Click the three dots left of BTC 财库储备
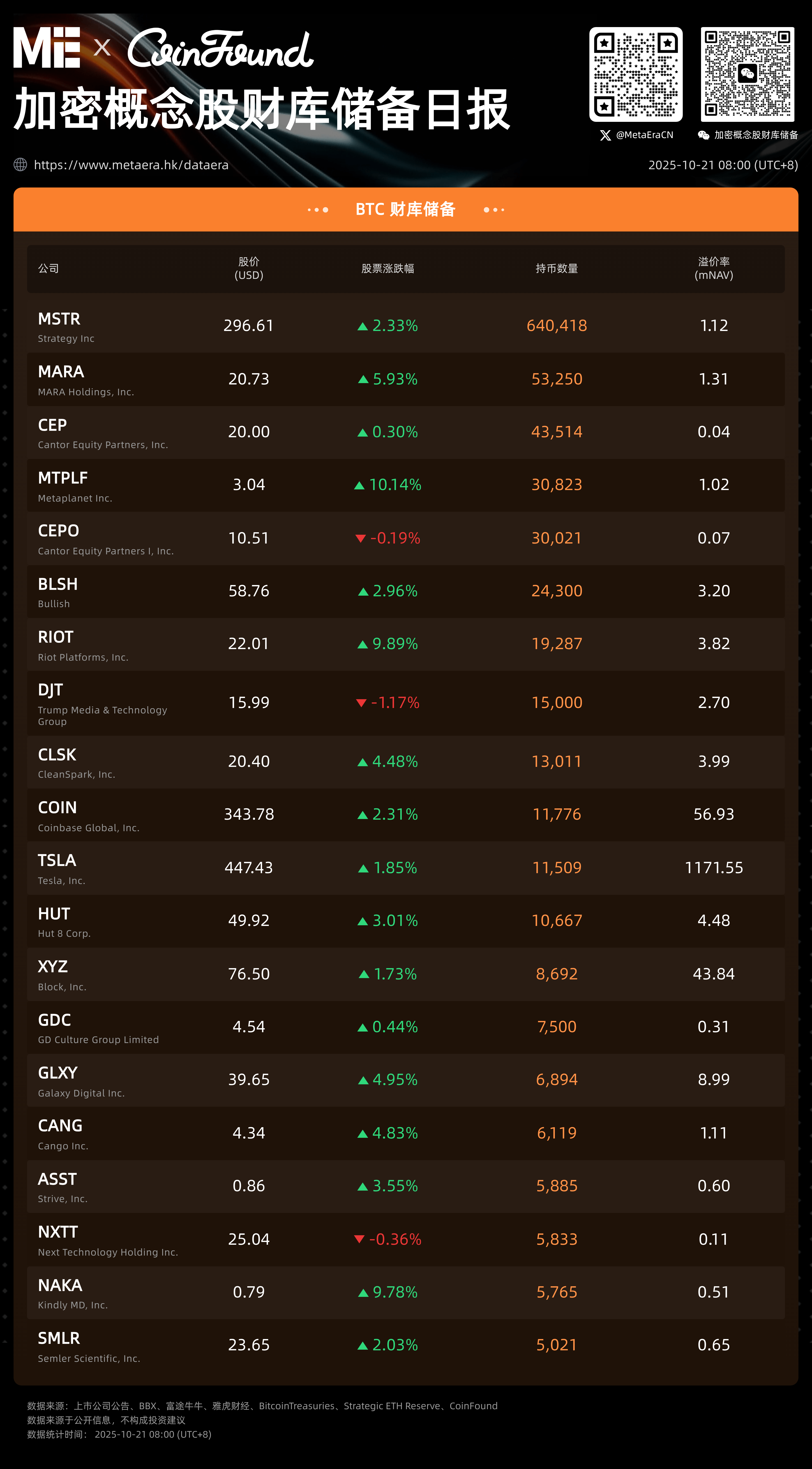 pyautogui.click(x=318, y=210)
